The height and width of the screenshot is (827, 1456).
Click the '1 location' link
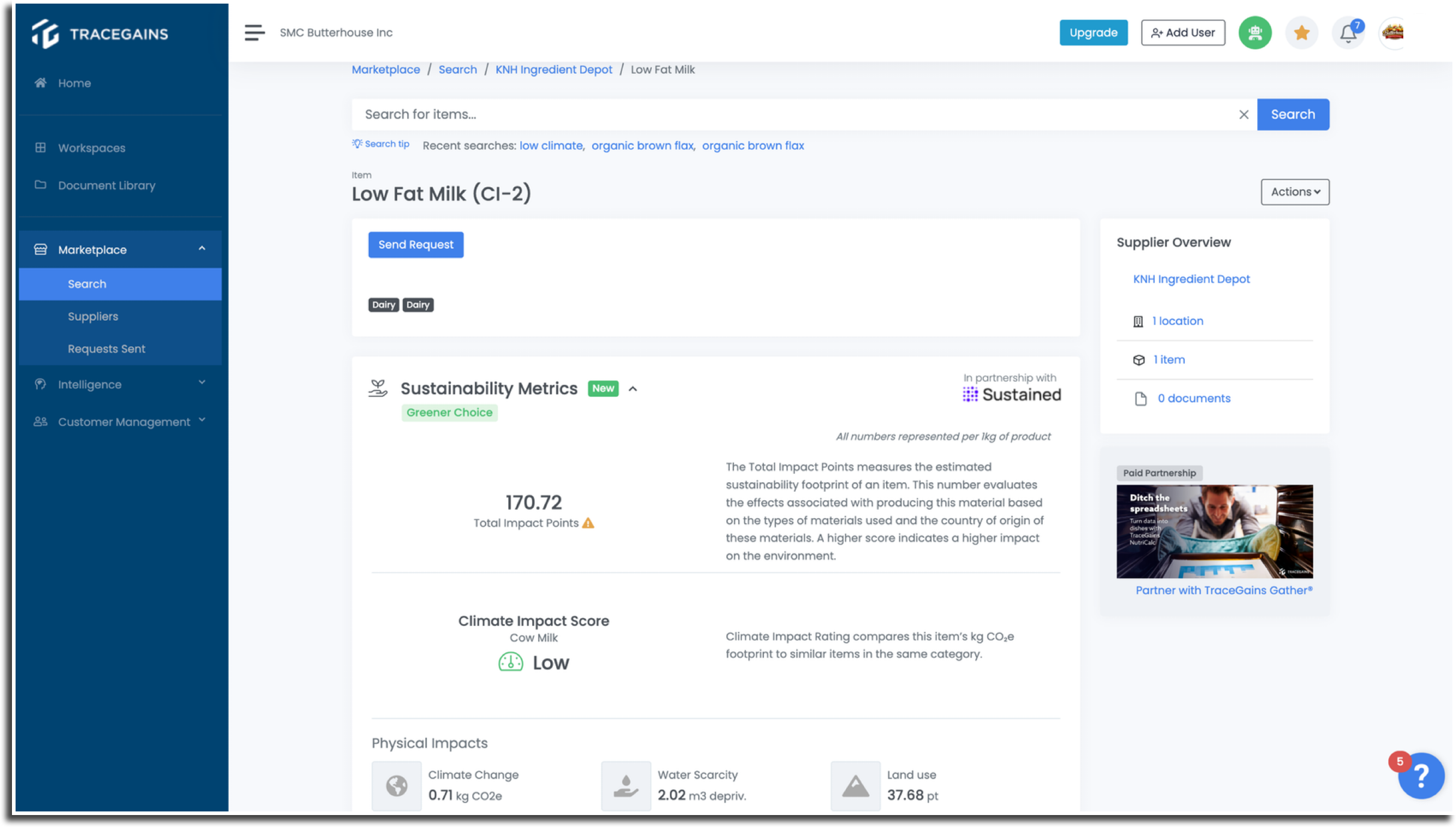pyautogui.click(x=1178, y=321)
